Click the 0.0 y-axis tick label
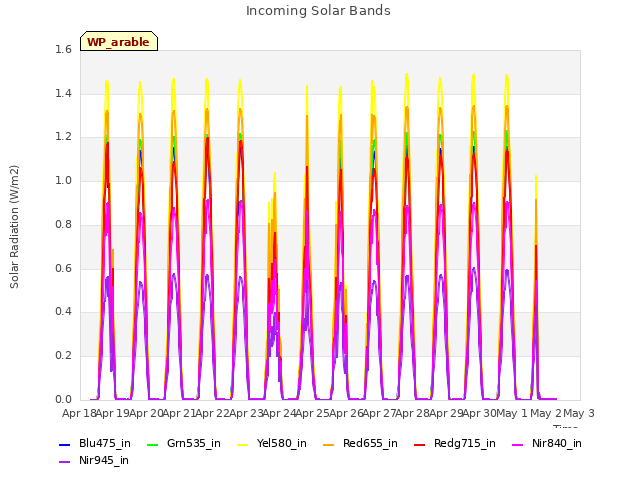 pyautogui.click(x=63, y=399)
